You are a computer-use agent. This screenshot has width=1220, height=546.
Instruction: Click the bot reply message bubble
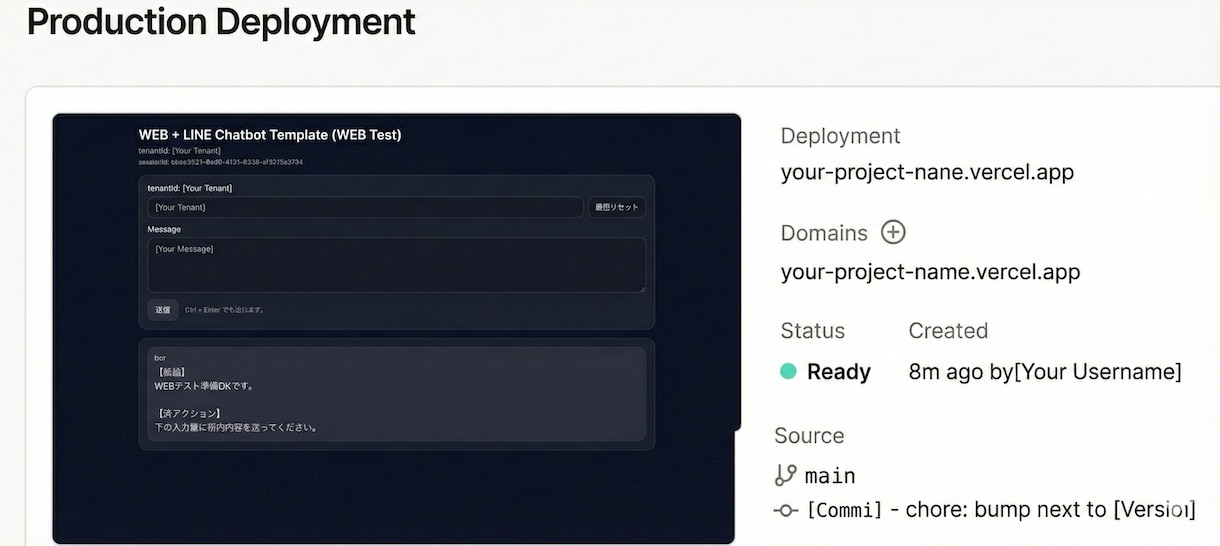(396, 394)
